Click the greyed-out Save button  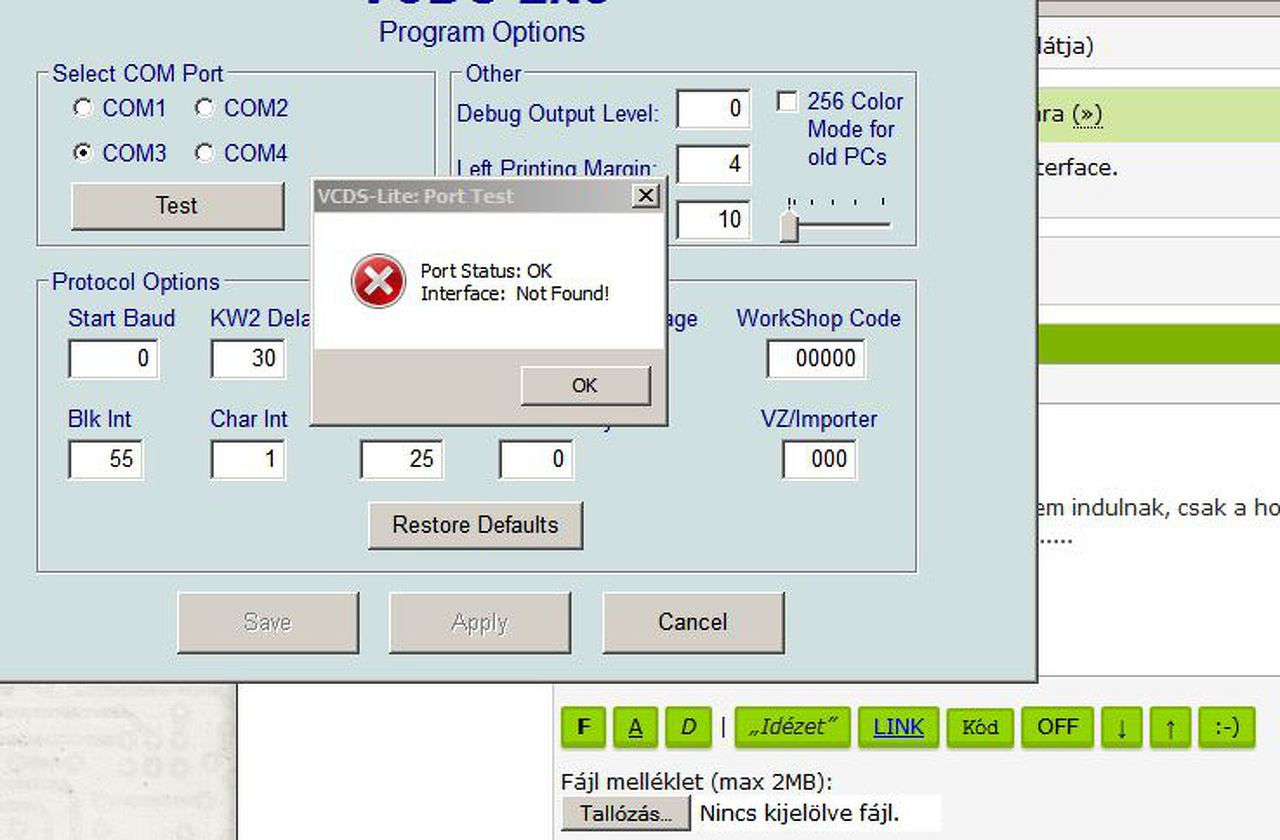(268, 622)
